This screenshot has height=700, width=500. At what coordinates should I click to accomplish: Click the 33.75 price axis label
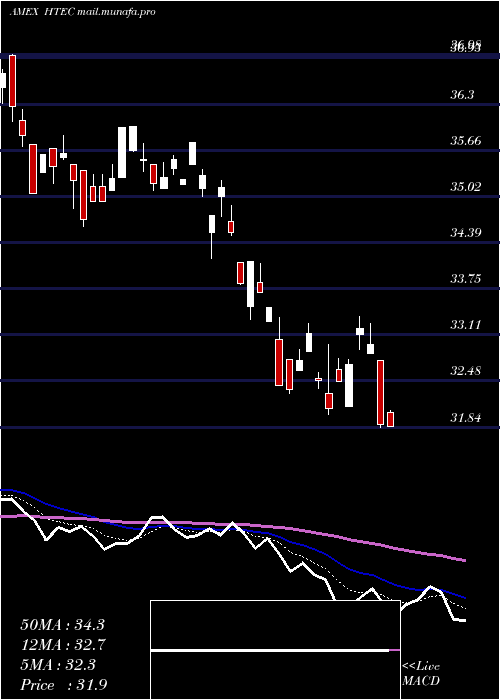pos(466,279)
